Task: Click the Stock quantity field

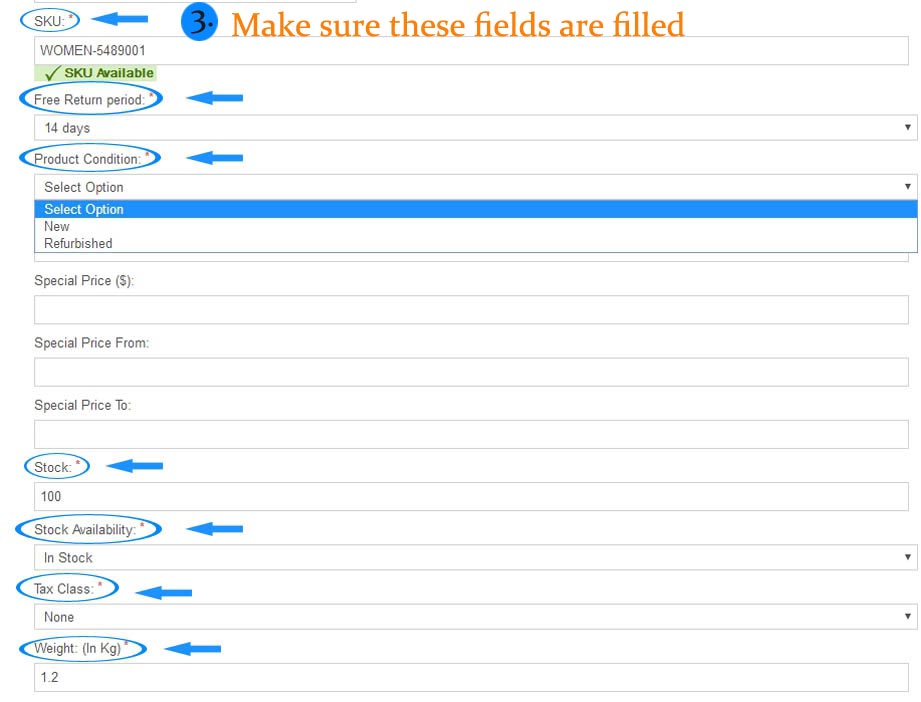Action: click(x=470, y=496)
